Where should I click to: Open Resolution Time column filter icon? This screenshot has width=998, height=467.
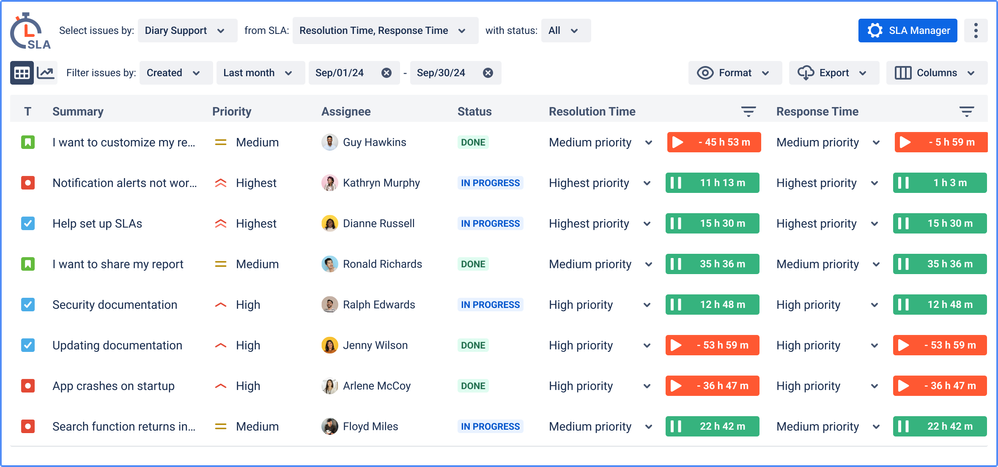pos(748,112)
